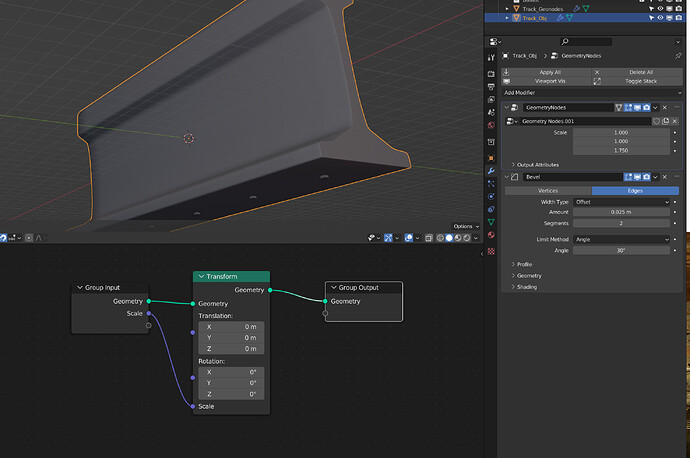Toggle viewport overlays button
690x458 pixels.
pos(409,238)
